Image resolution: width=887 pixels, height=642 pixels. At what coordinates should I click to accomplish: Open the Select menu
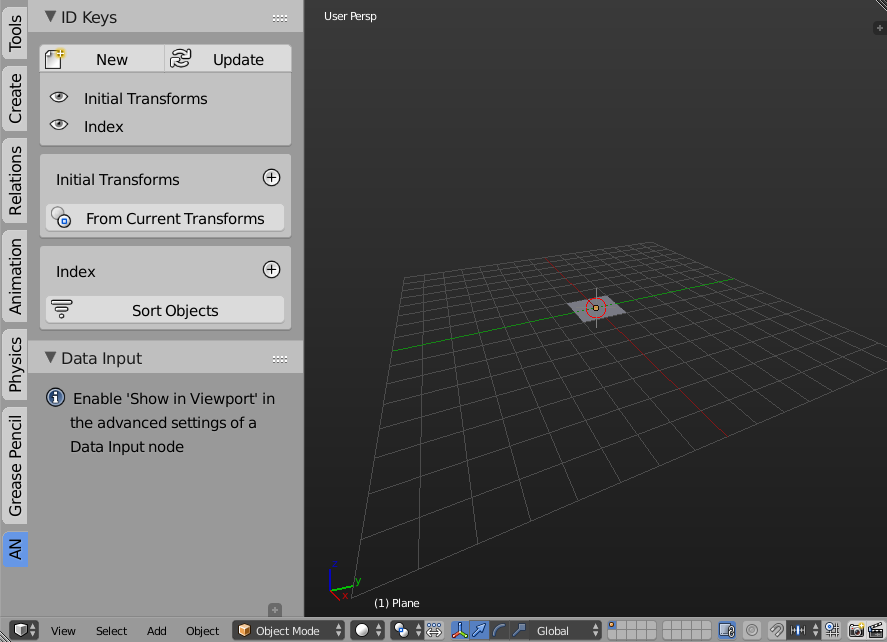click(x=111, y=631)
